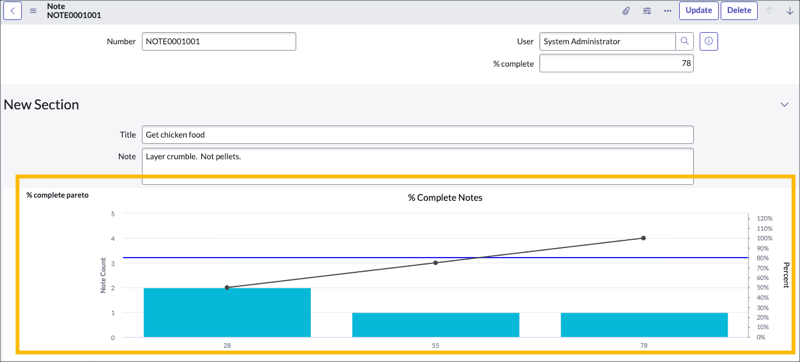Screen dimensions: 800x362
Task: Click the bar for value 28
Action: coord(227,313)
